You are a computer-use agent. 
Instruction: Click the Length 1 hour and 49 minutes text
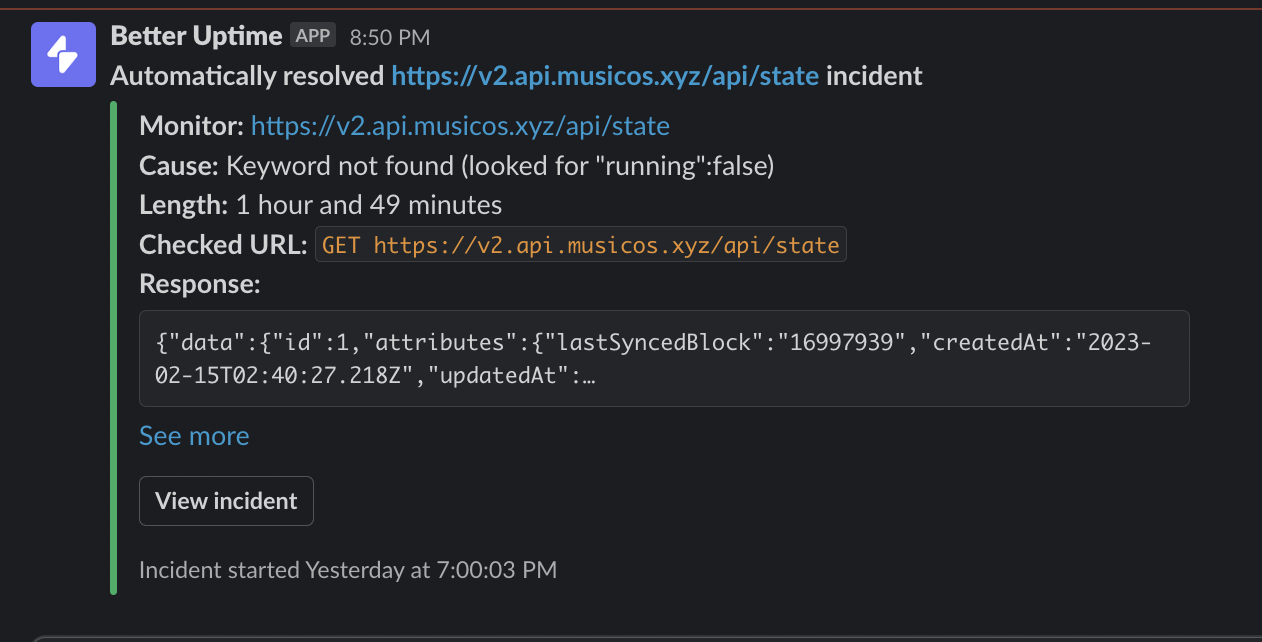coord(320,206)
